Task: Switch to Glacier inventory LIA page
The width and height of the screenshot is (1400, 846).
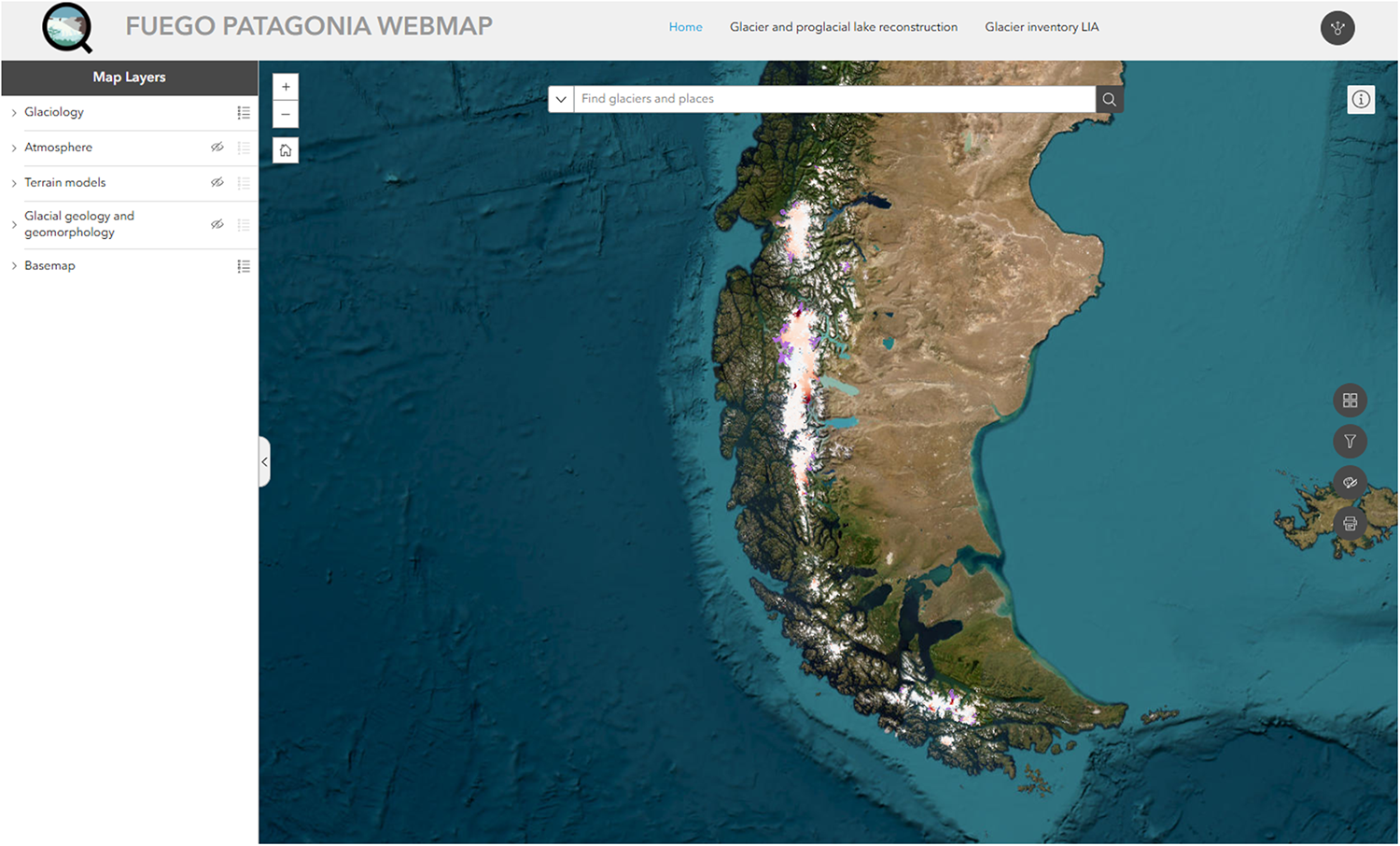Action: (x=1042, y=27)
